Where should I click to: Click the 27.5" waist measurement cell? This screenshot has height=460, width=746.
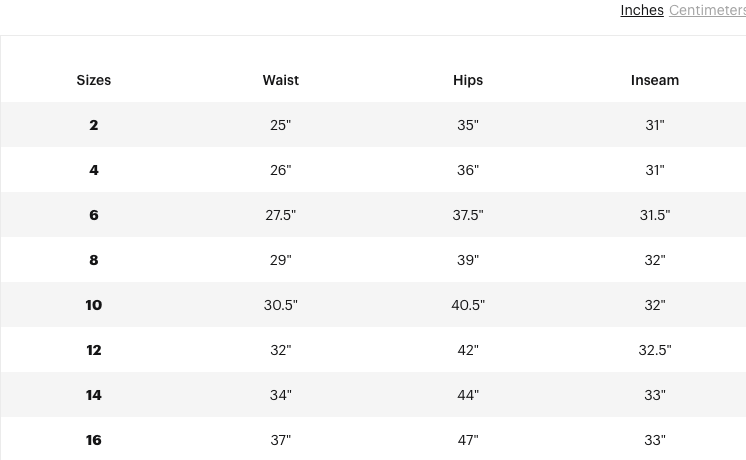click(x=281, y=215)
